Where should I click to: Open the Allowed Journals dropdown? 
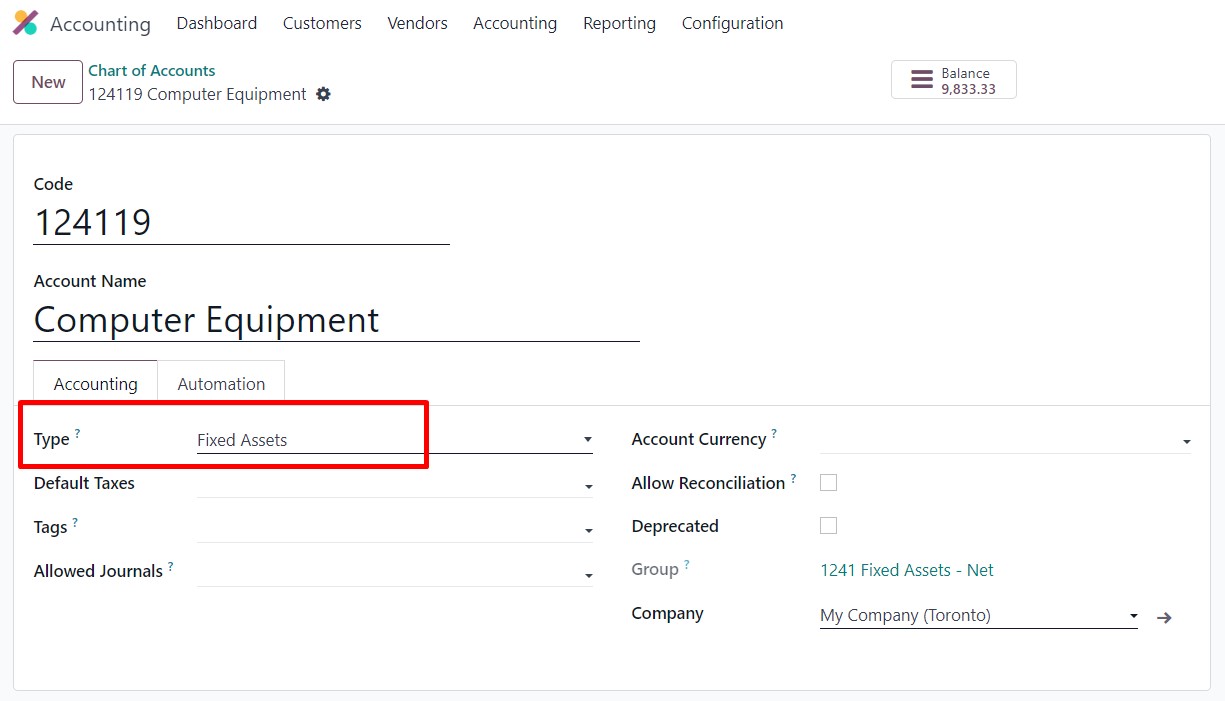[x=395, y=572]
